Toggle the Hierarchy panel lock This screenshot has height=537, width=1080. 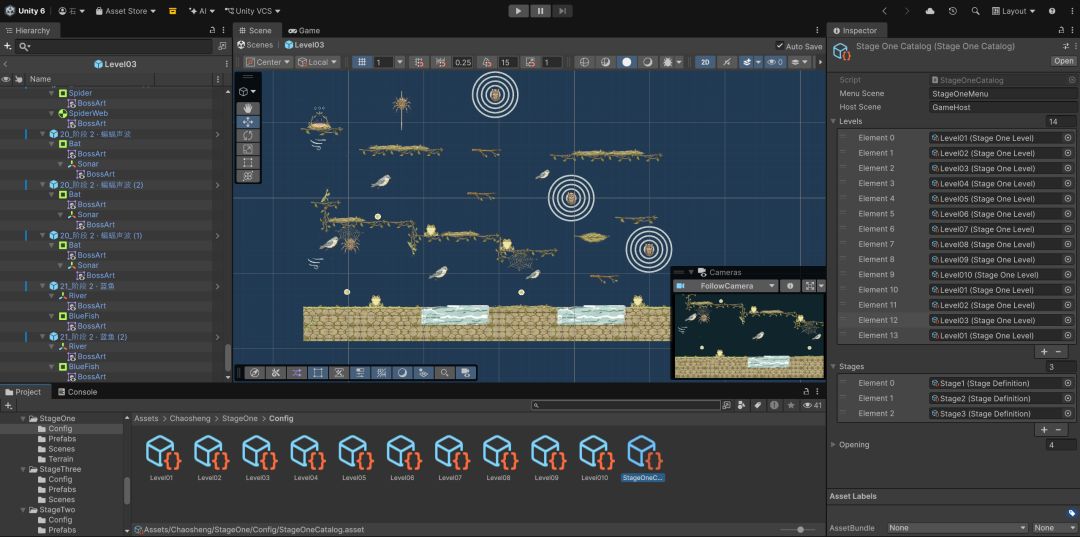click(x=212, y=30)
